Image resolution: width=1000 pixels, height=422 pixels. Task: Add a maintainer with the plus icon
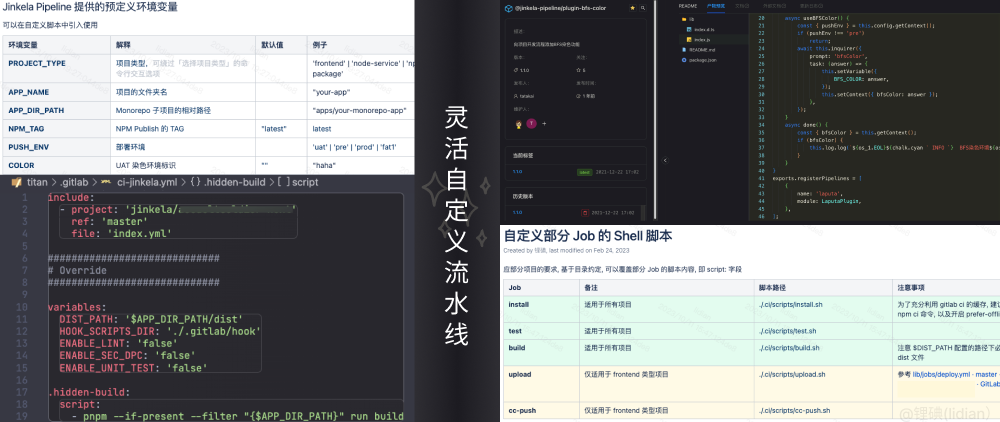[x=544, y=124]
